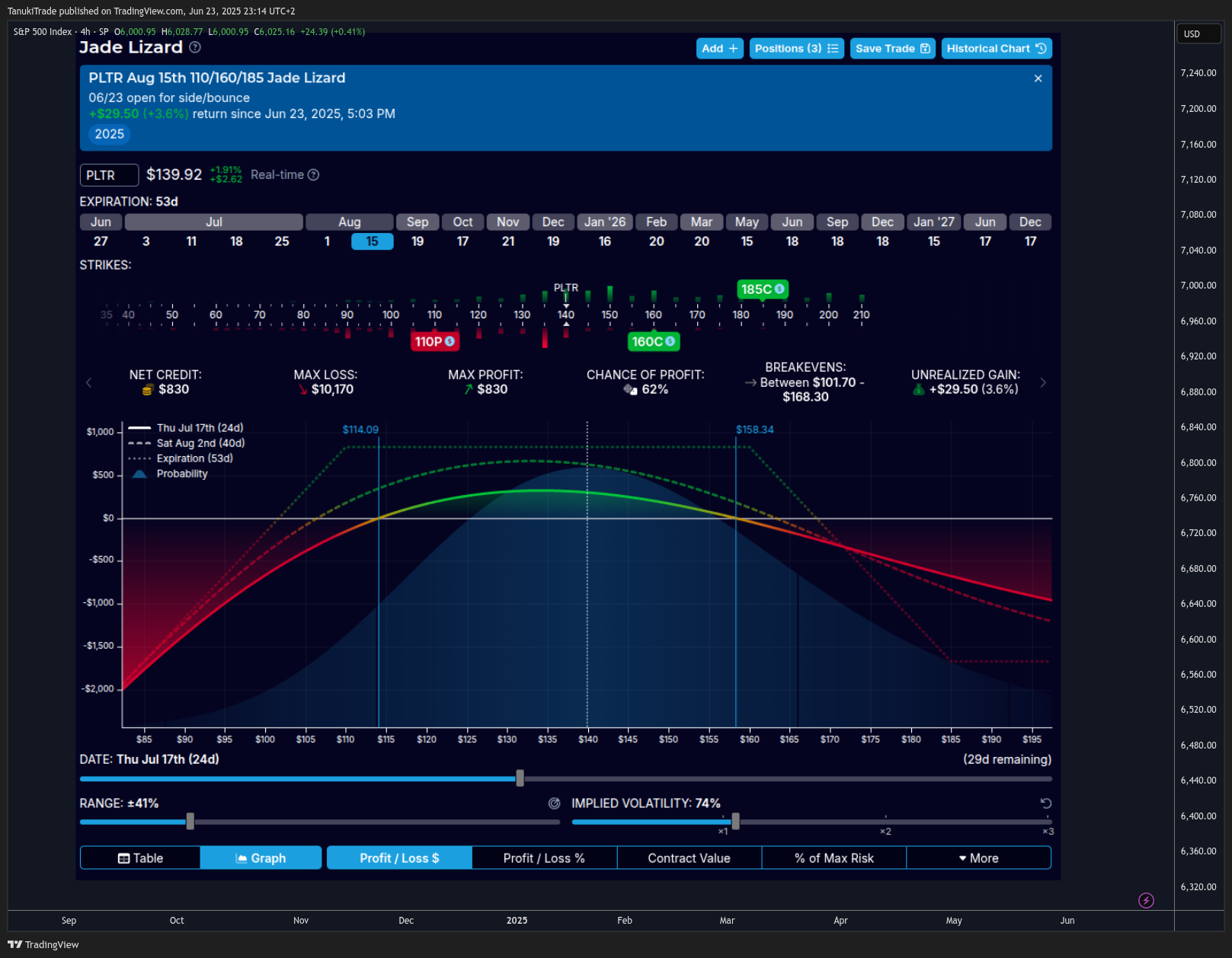
Task: Select the Profit / Loss $ mode
Action: click(x=399, y=858)
